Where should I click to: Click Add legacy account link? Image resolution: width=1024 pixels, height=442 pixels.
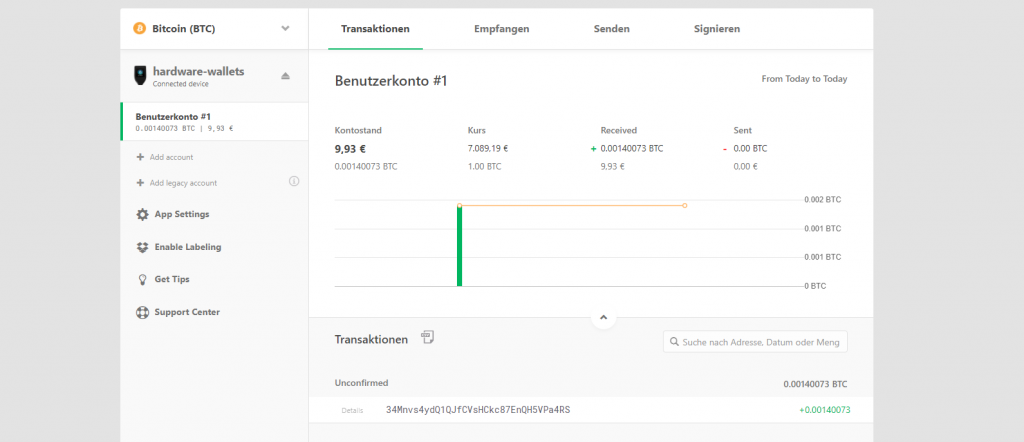tap(182, 183)
